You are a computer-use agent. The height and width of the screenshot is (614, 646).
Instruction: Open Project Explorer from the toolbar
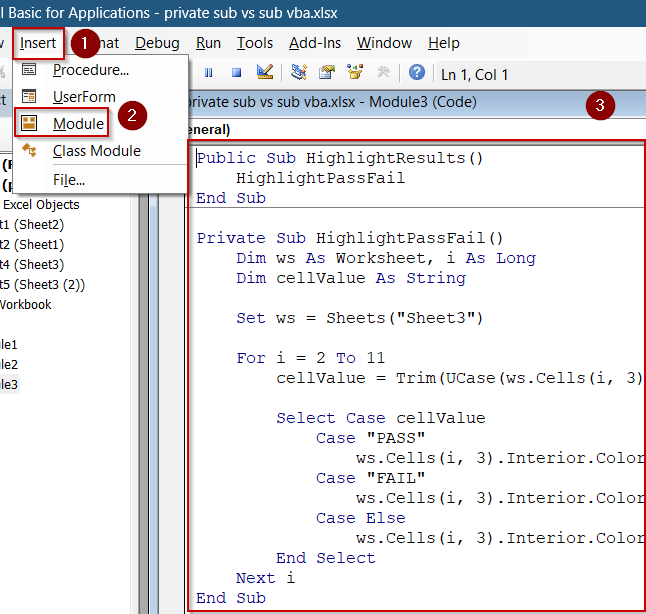[x=299, y=73]
